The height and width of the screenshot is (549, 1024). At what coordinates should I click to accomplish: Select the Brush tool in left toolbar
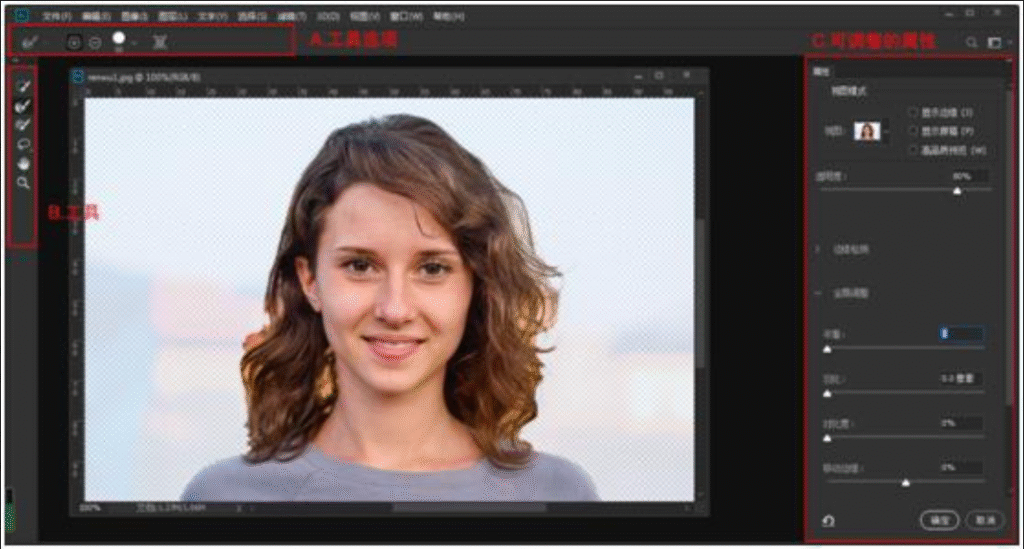[x=23, y=124]
